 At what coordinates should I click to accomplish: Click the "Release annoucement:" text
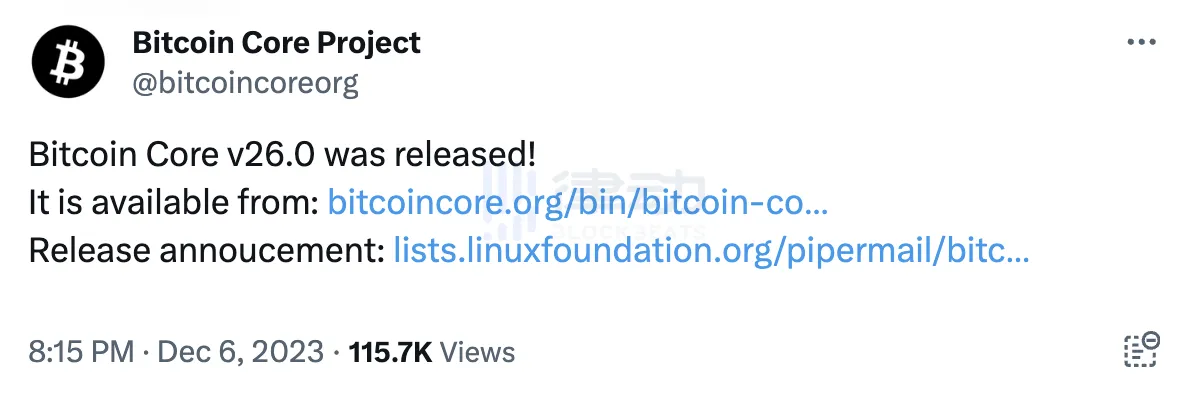[x=206, y=251]
